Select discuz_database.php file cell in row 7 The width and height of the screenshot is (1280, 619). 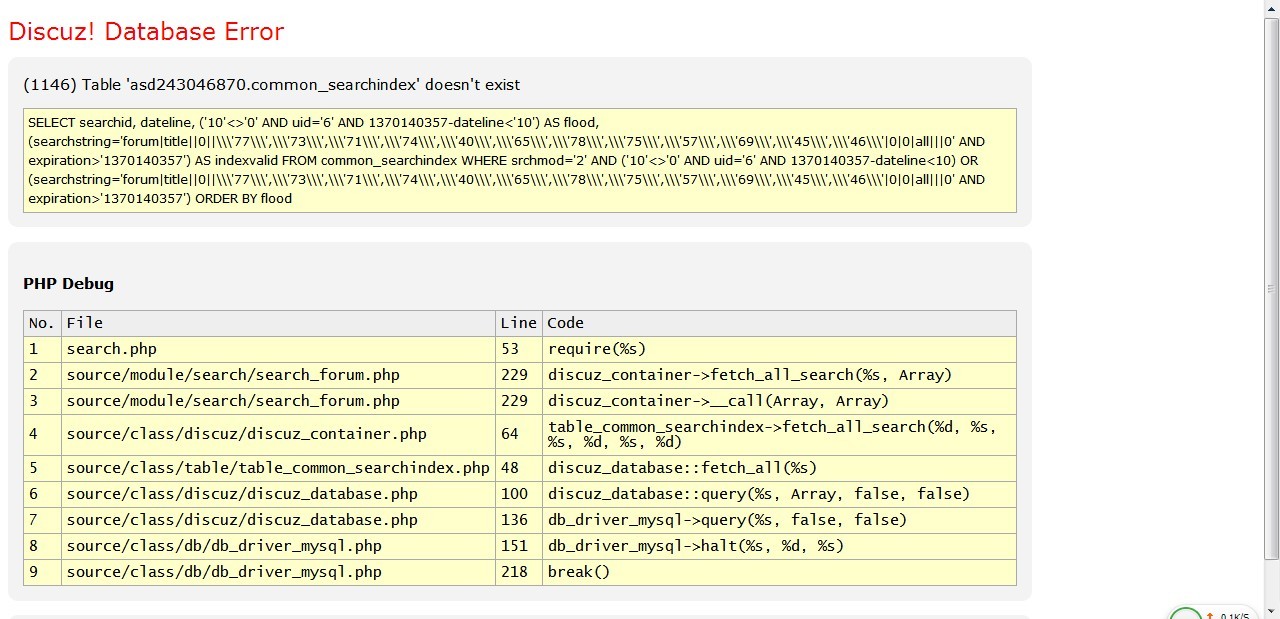(278, 520)
